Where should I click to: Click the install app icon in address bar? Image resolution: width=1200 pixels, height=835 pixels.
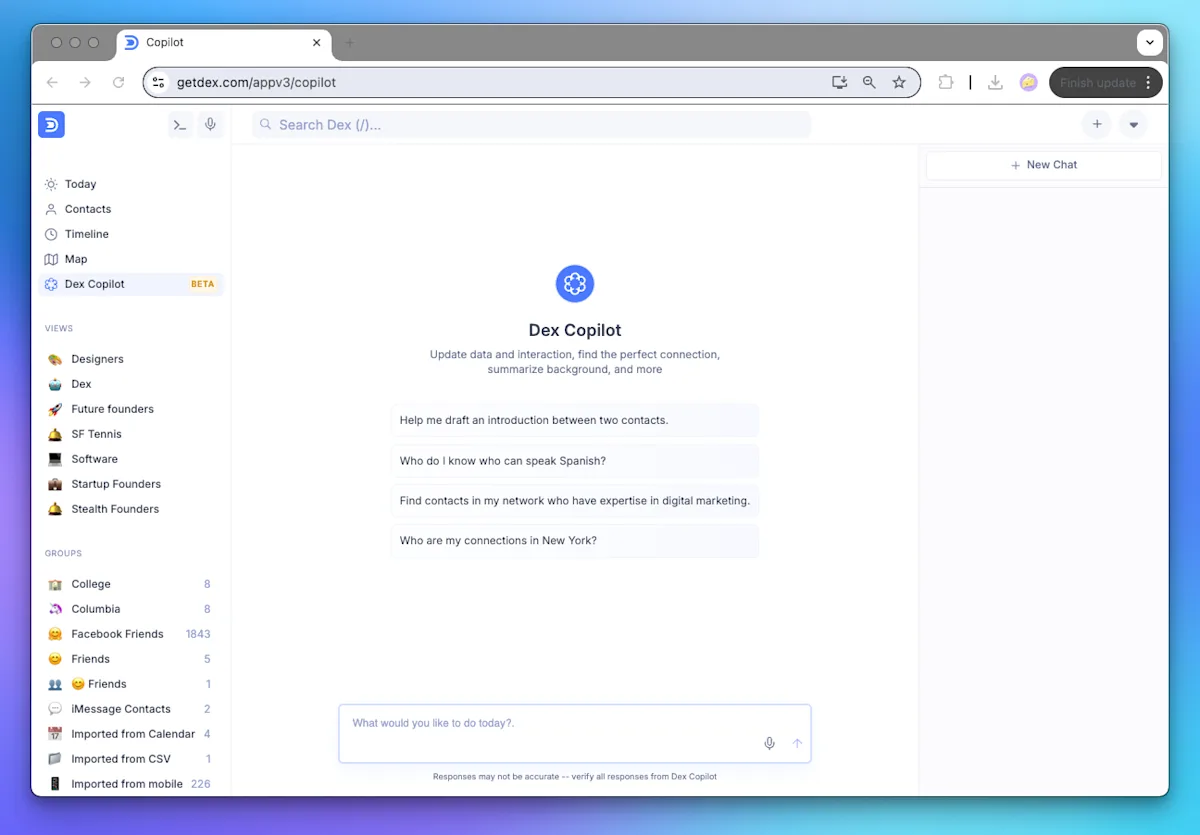840,83
